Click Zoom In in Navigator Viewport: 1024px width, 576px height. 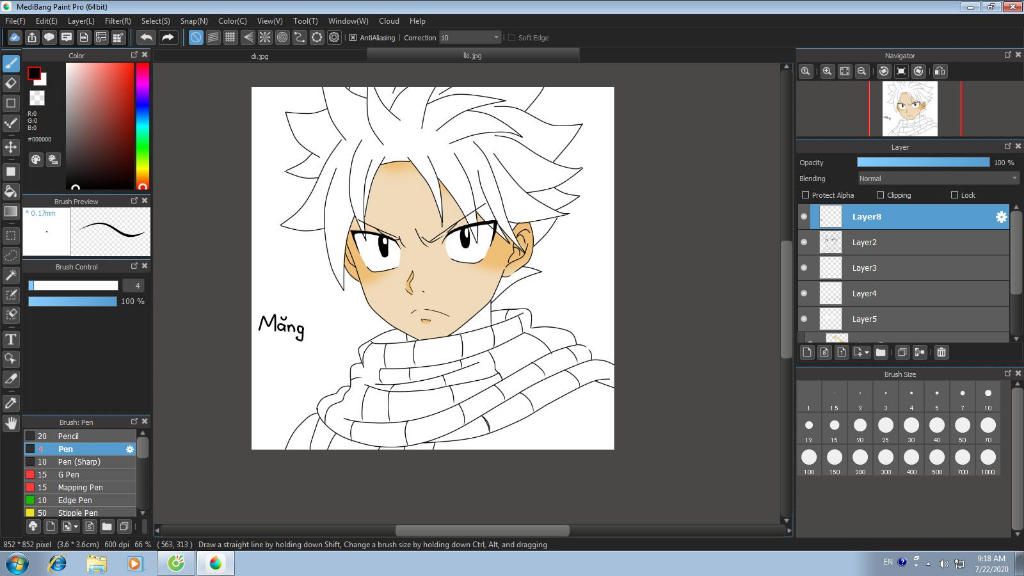[x=827, y=71]
